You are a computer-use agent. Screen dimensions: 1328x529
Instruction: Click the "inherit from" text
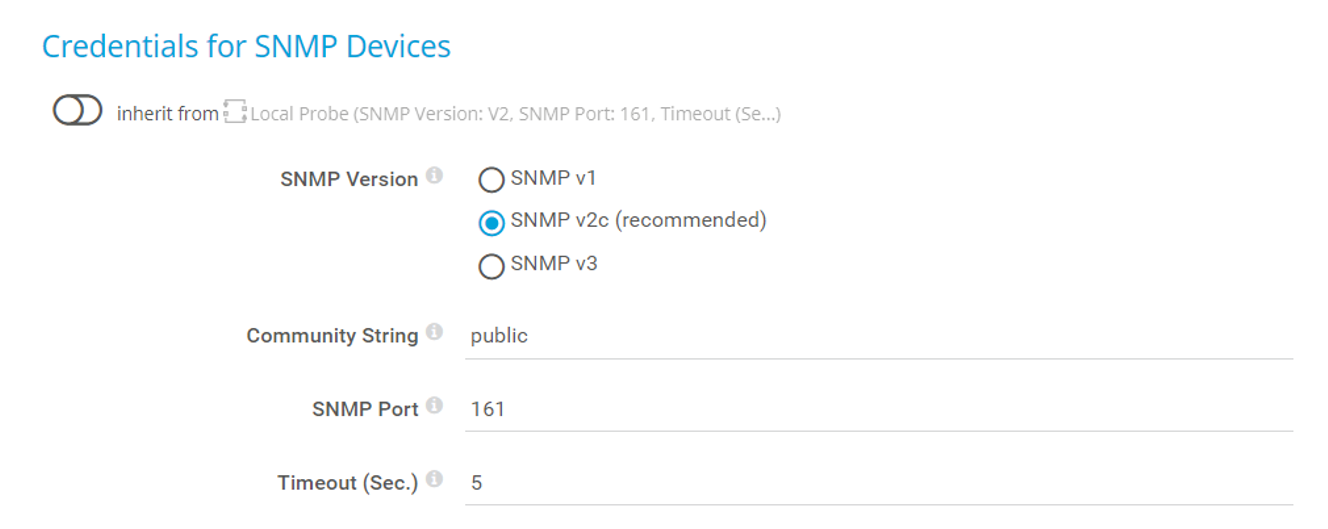click(x=167, y=114)
